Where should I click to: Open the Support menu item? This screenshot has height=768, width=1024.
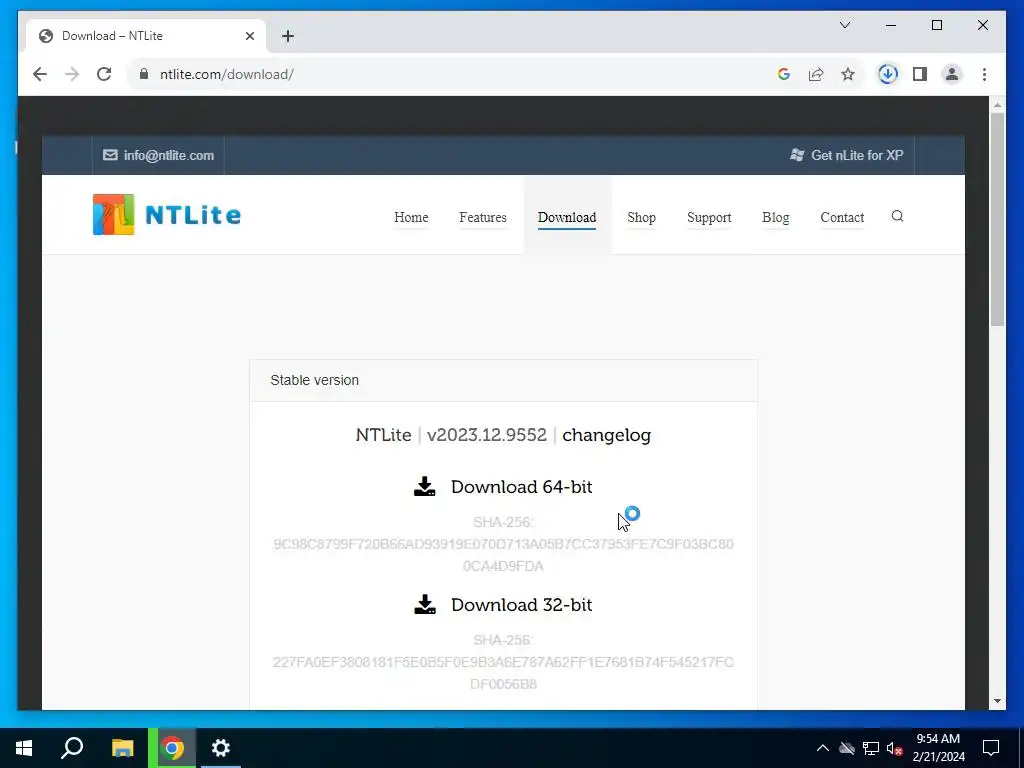(709, 217)
